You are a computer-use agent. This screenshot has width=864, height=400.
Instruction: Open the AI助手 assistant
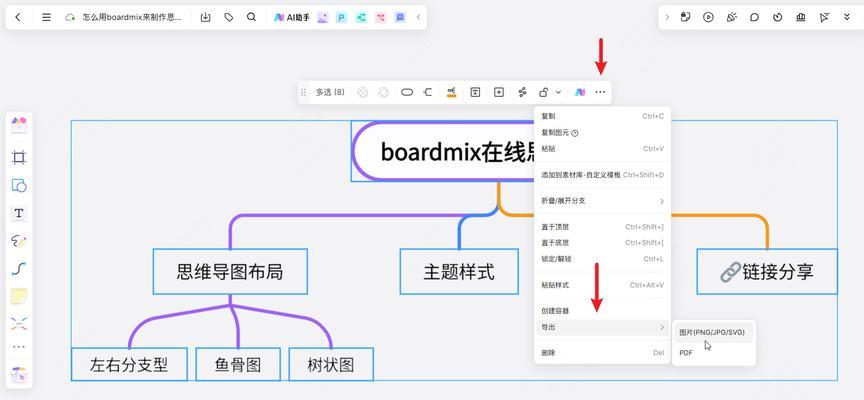click(291, 17)
